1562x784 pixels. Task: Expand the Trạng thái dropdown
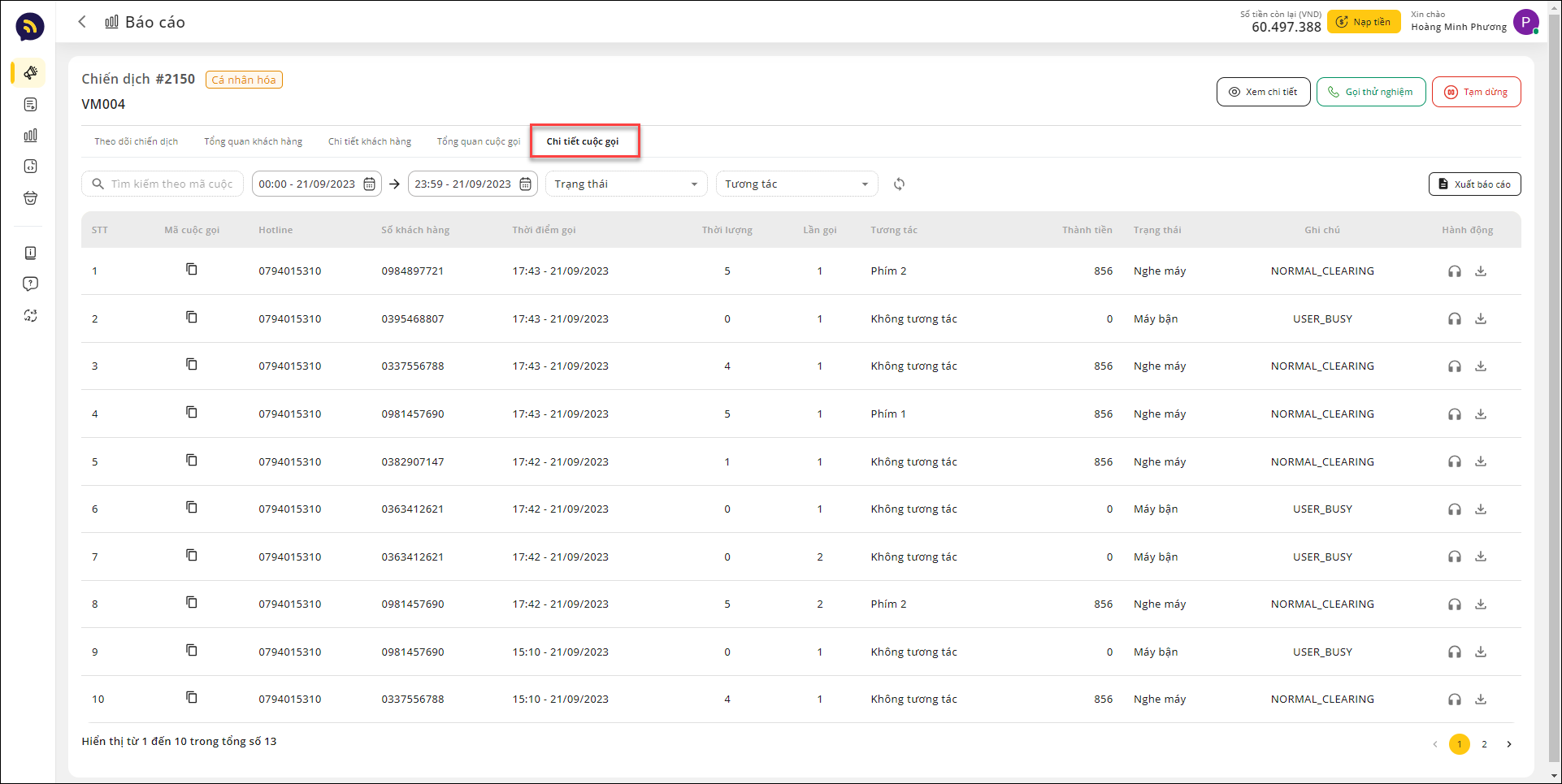pos(626,184)
